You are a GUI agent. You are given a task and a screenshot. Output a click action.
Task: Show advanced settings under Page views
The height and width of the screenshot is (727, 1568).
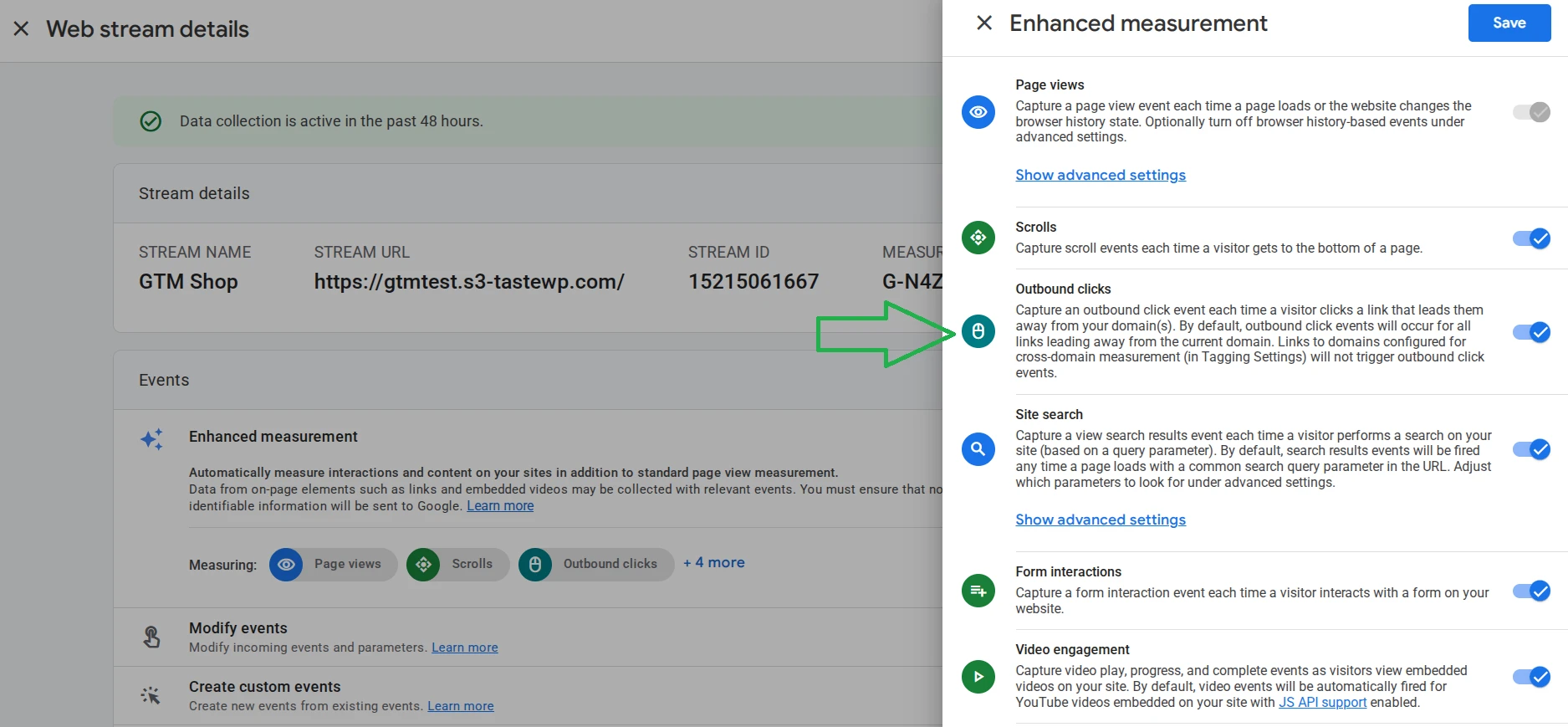(1101, 175)
